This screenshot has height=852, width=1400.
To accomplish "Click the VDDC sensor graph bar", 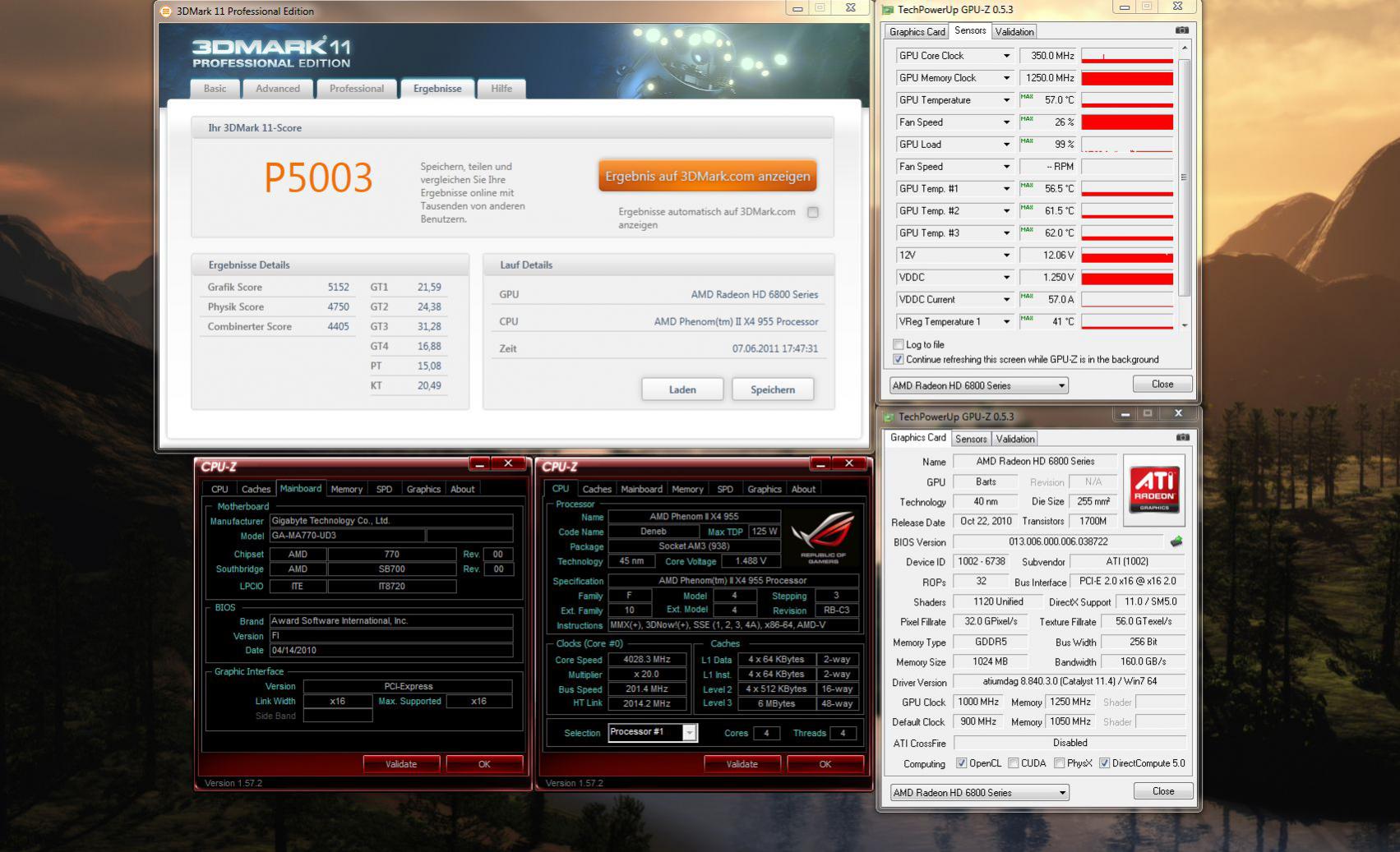I will coord(1127,278).
